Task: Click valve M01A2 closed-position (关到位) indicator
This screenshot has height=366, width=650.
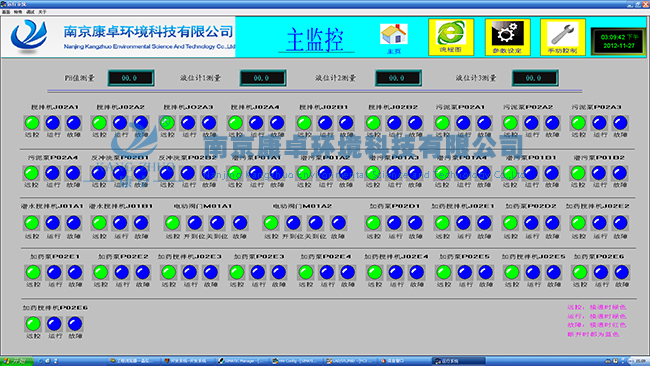Action: [315, 223]
